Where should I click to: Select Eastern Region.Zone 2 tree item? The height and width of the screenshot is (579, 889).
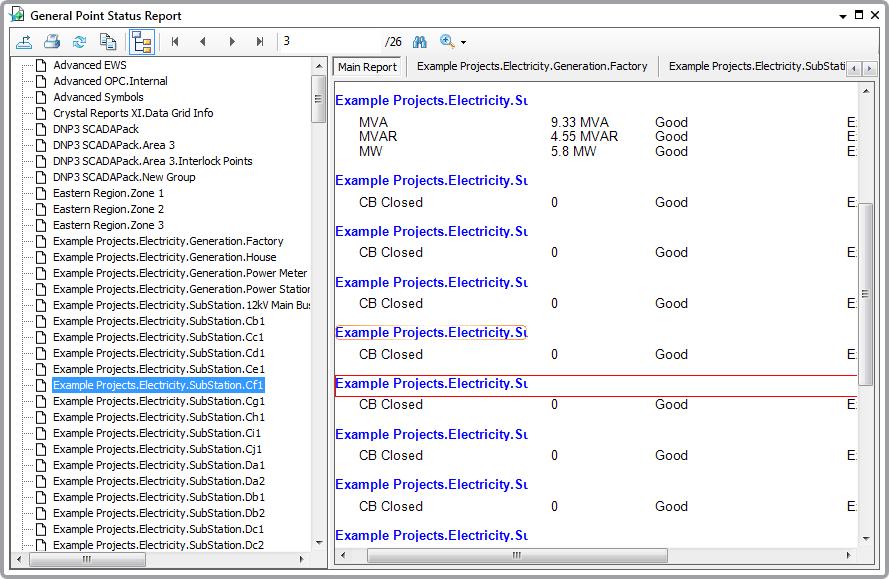click(x=108, y=209)
